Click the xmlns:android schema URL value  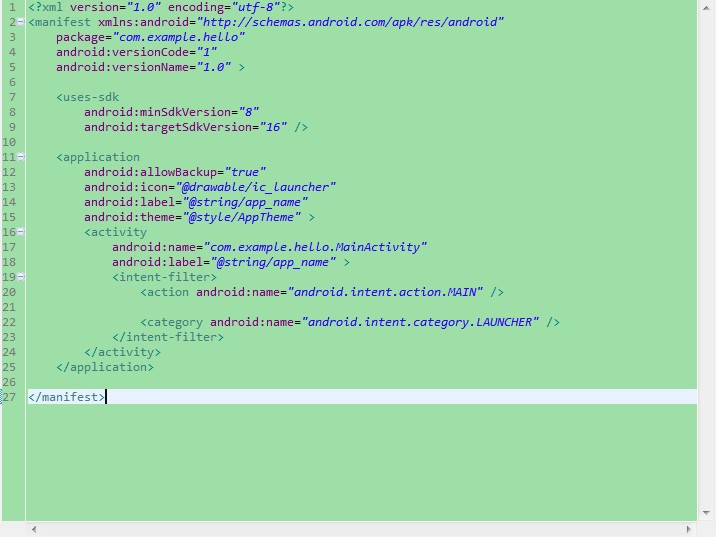[x=350, y=22]
